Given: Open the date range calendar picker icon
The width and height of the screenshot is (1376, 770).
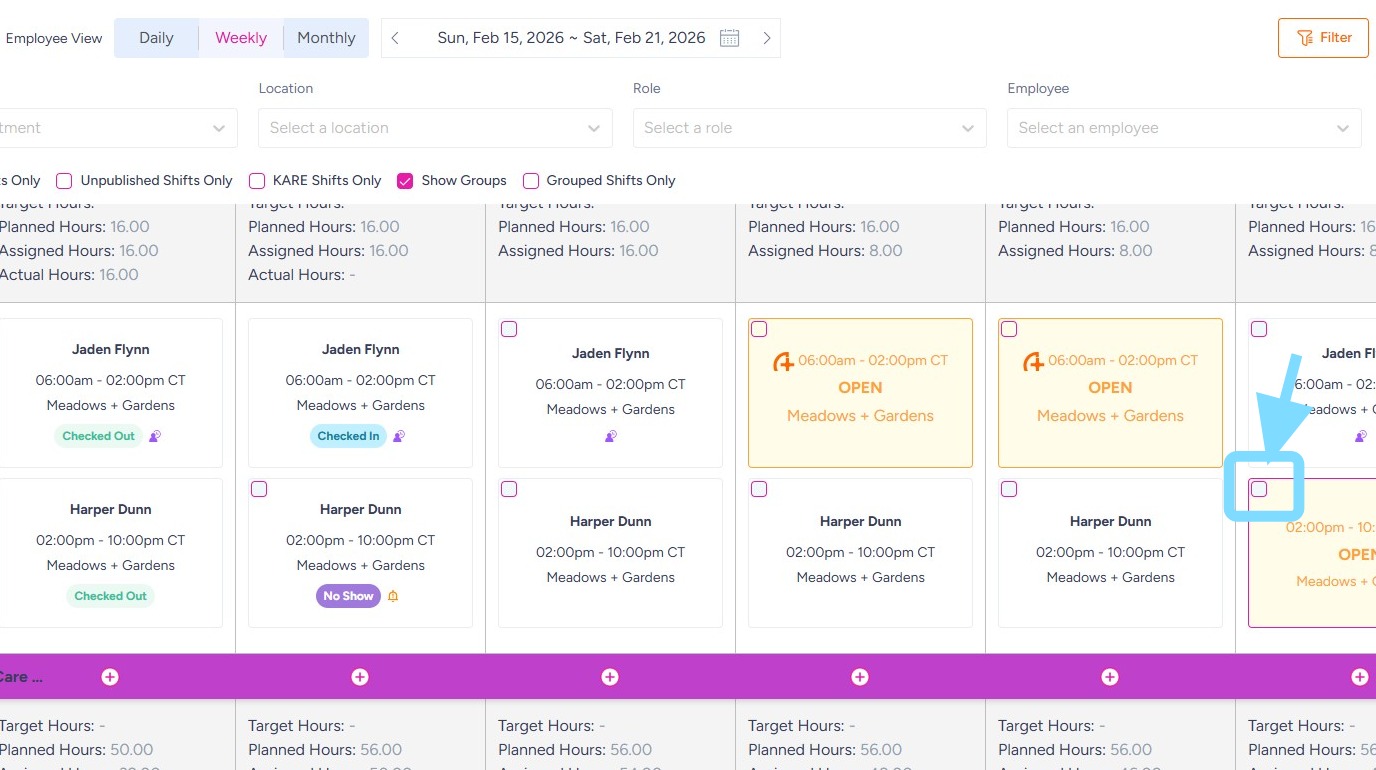Looking at the screenshot, I should pyautogui.click(x=730, y=38).
